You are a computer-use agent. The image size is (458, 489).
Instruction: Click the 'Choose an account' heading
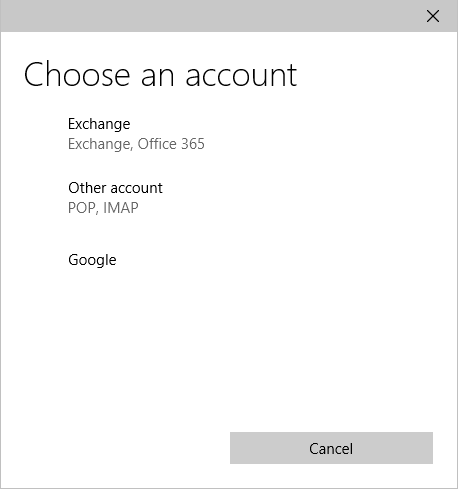pyautogui.click(x=160, y=75)
